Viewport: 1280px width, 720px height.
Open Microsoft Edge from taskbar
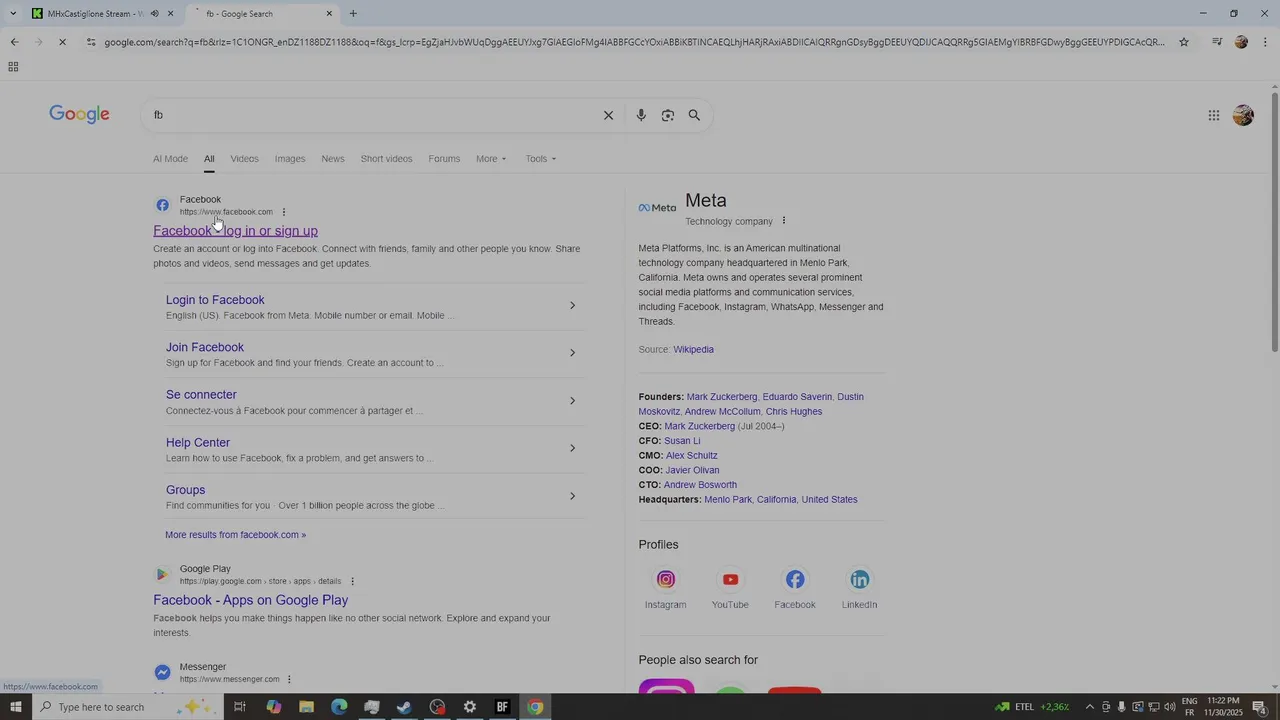(x=339, y=707)
